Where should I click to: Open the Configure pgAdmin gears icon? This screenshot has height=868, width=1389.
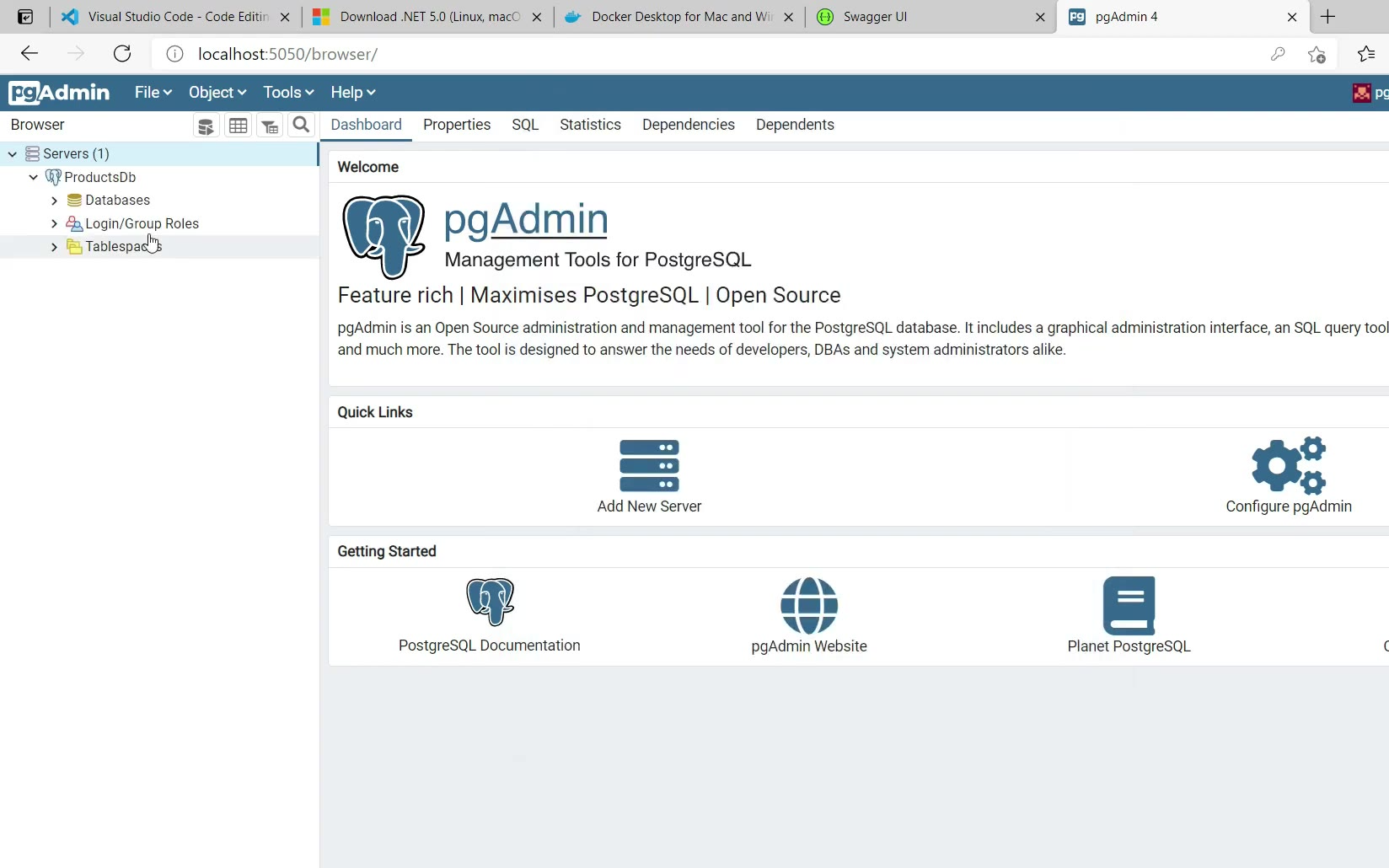coord(1288,465)
